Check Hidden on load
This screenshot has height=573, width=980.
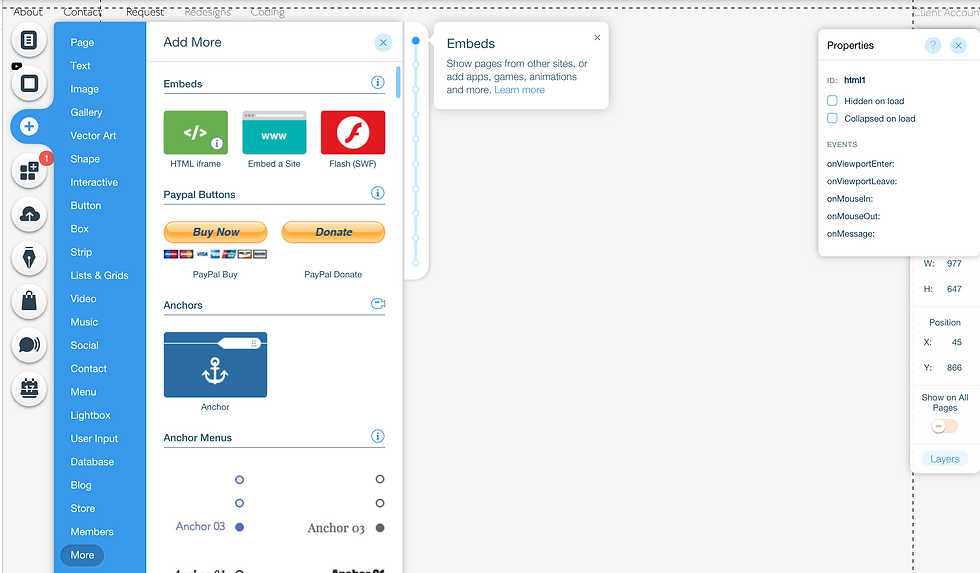click(832, 101)
